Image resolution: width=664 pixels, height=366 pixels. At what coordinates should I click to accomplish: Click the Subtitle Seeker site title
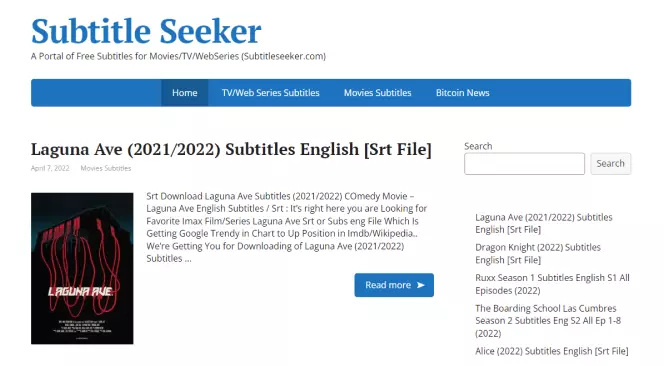click(x=146, y=31)
